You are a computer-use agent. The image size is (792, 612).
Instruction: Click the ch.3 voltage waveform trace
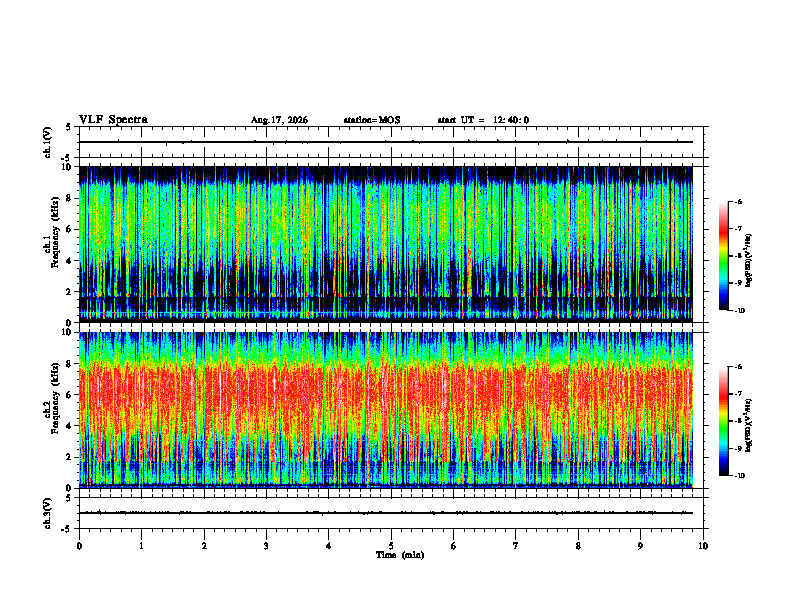coord(386,513)
